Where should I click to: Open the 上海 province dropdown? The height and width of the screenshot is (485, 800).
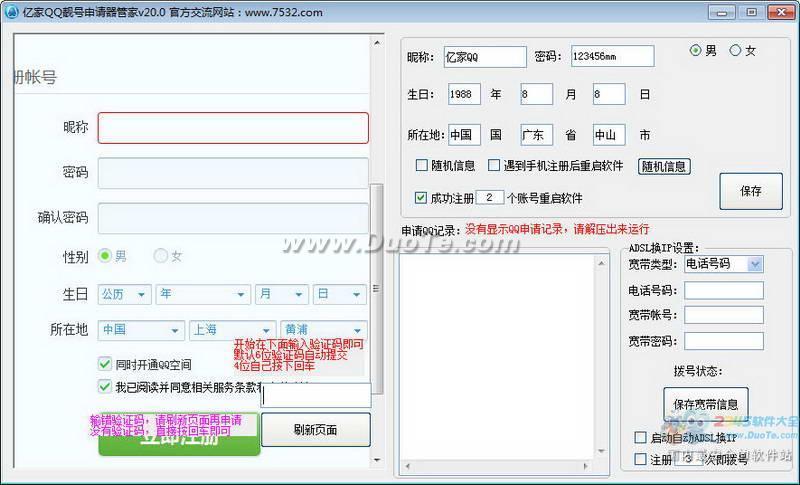pyautogui.click(x=232, y=330)
